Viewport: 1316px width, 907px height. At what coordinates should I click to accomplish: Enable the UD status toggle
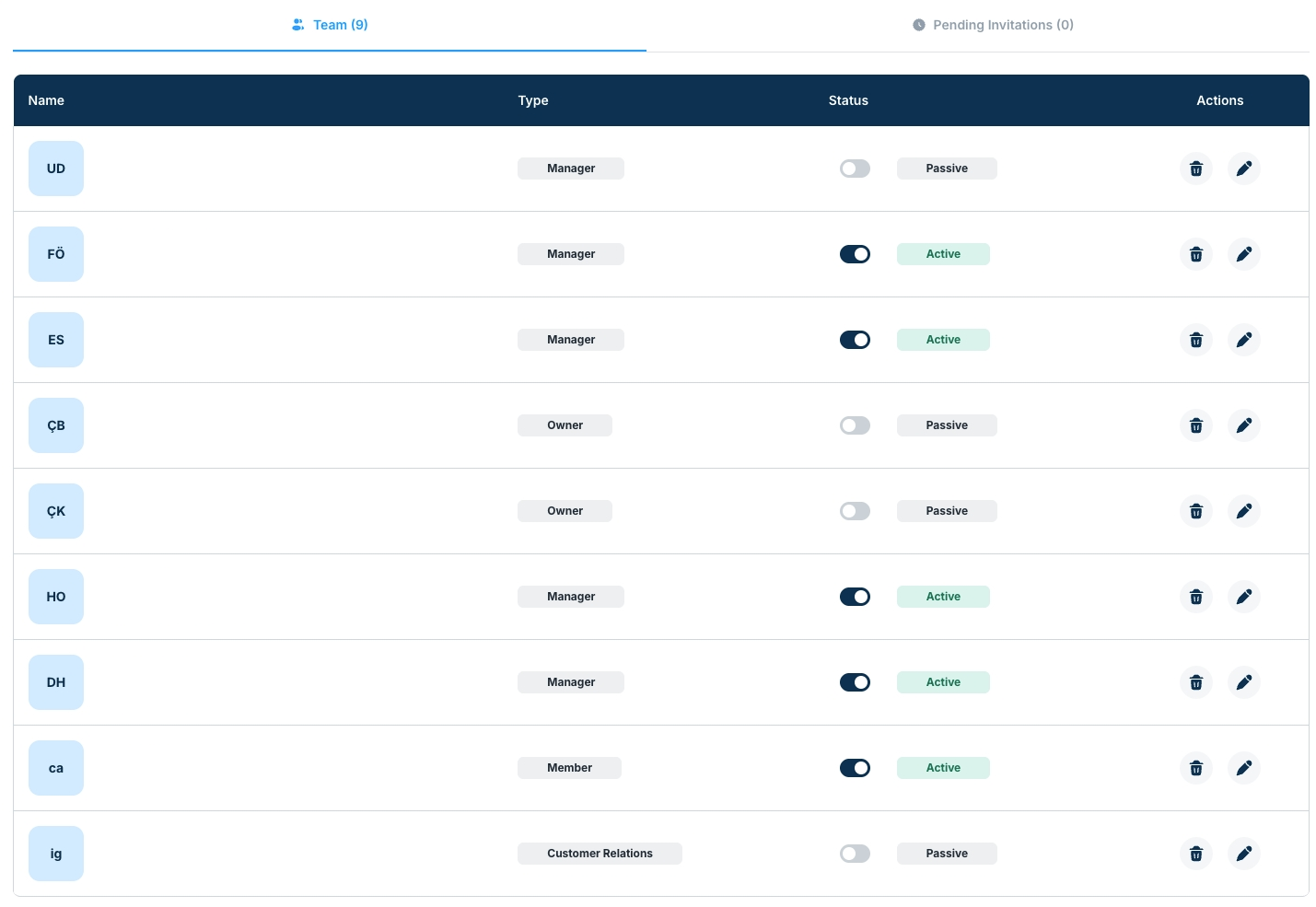point(855,169)
